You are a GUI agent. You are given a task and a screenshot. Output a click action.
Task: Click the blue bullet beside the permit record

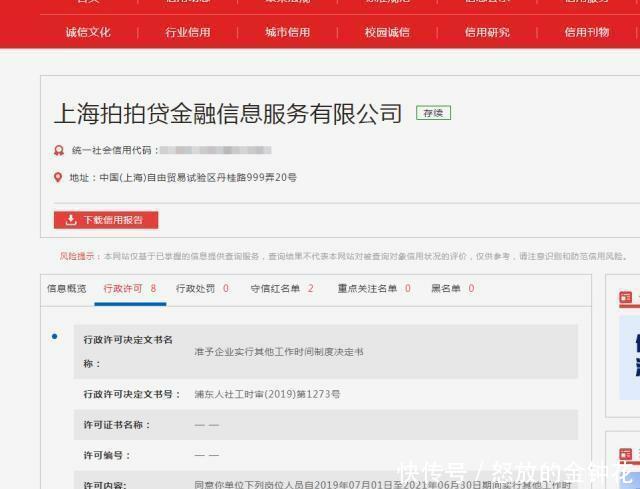(54, 336)
